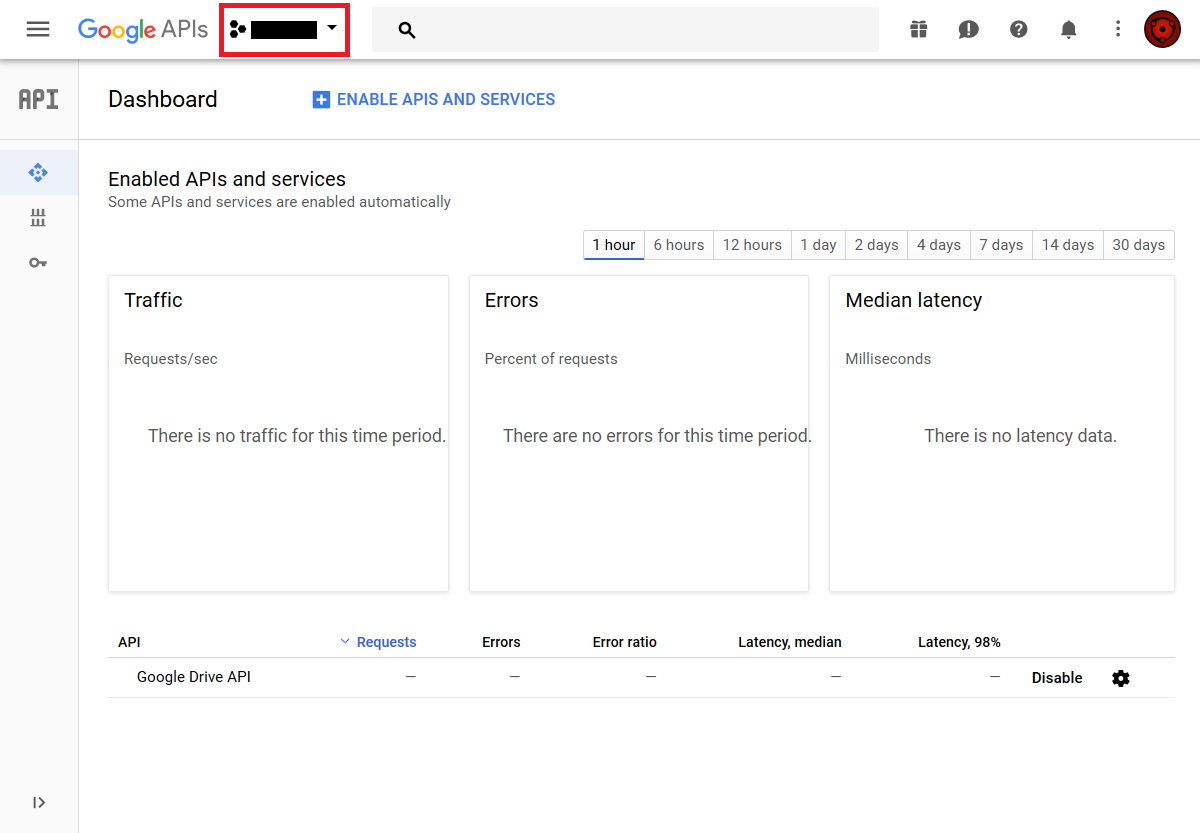Open the three-dot overflow menu
1200x833 pixels.
click(x=1118, y=29)
